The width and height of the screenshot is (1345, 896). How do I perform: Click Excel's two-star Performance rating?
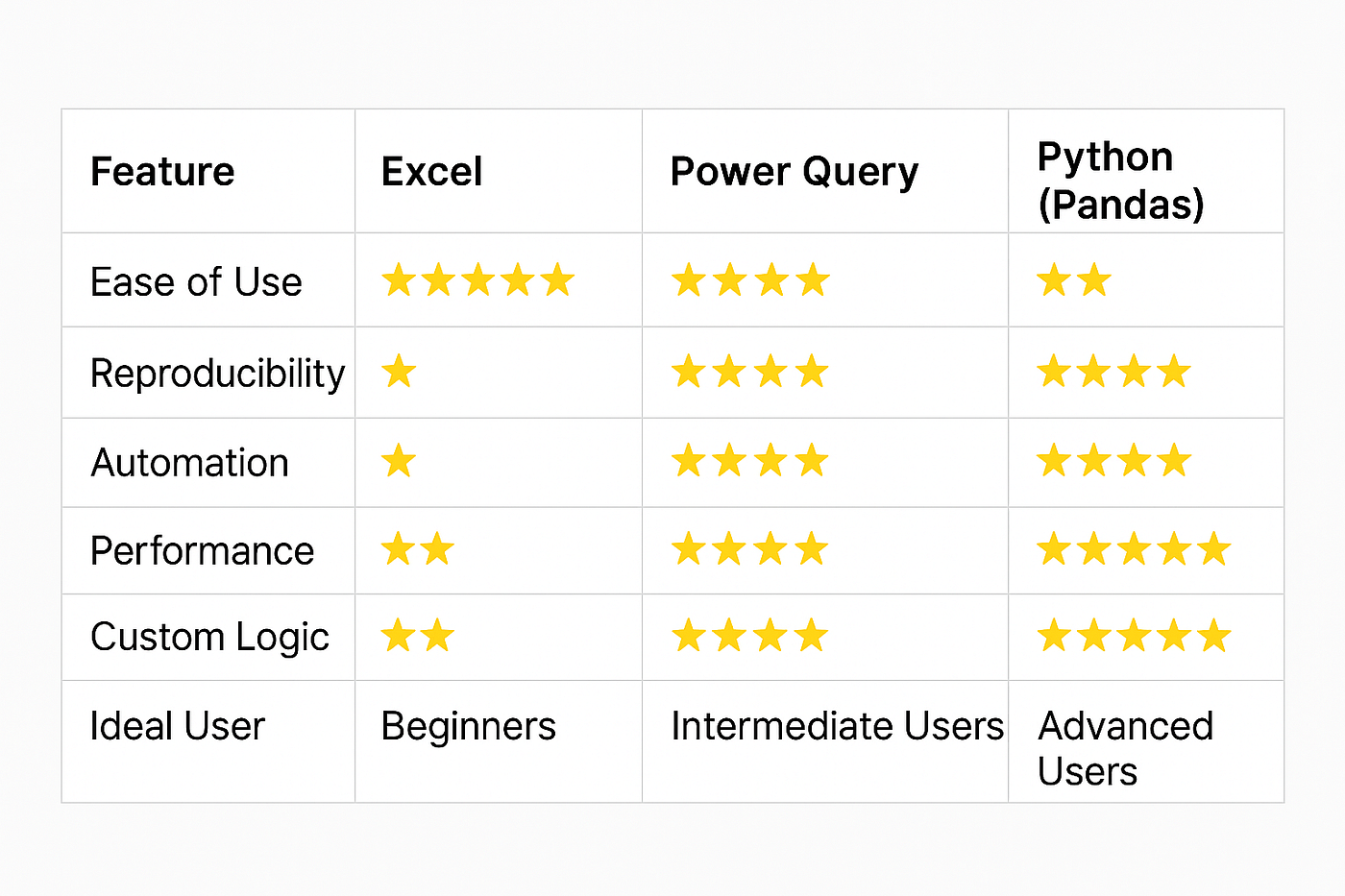coord(418,549)
